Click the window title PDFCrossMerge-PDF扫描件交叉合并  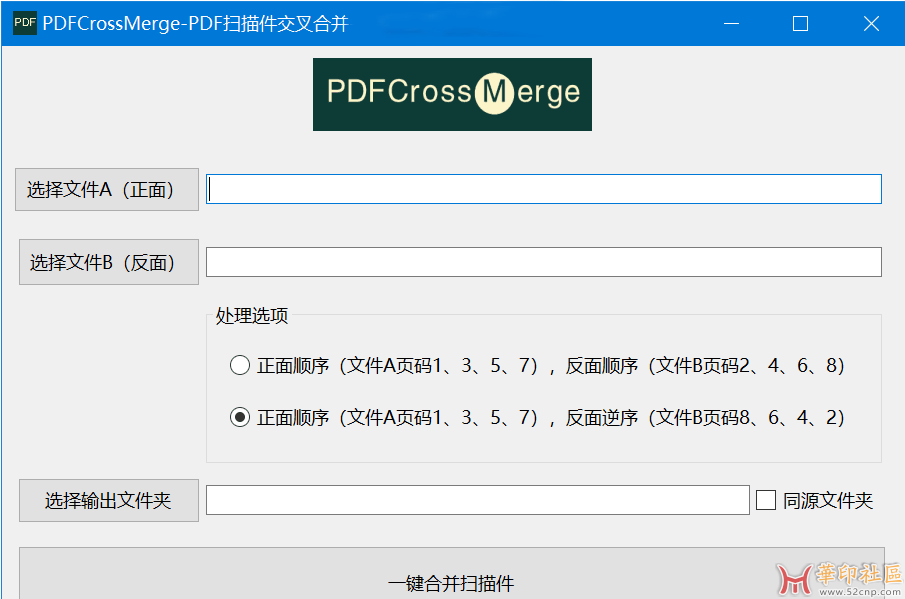pyautogui.click(x=196, y=23)
